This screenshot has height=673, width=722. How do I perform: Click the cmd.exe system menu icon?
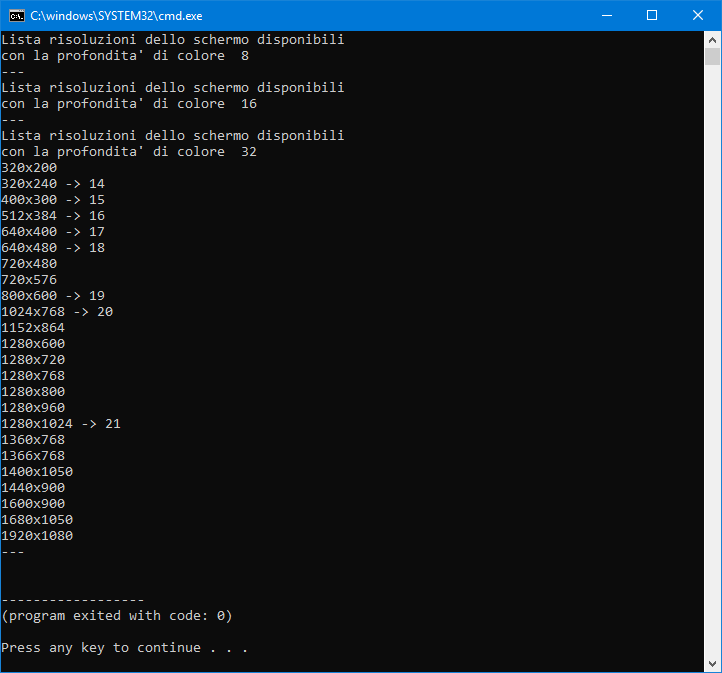(15, 15)
